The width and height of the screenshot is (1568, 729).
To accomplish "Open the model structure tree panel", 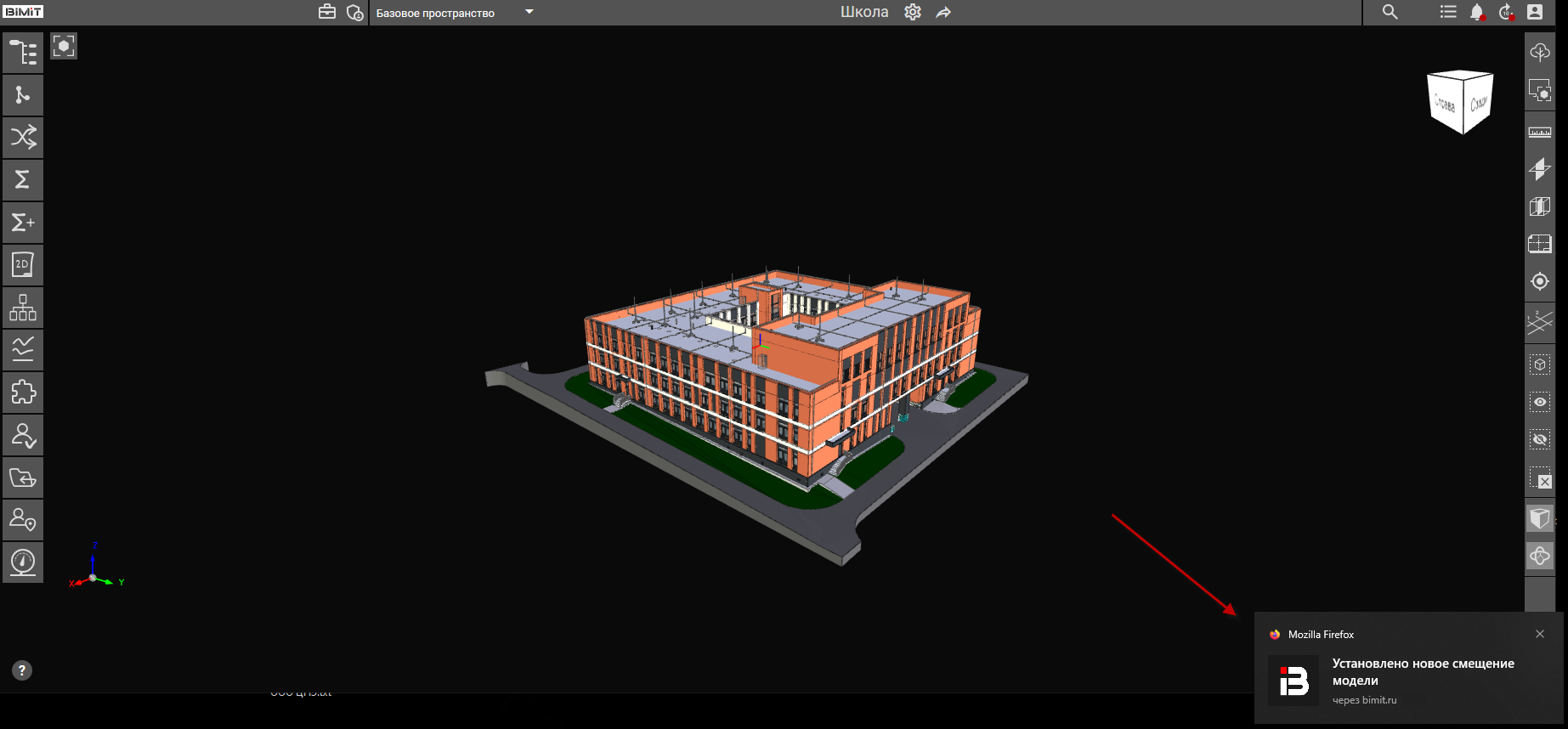I will click(x=23, y=53).
